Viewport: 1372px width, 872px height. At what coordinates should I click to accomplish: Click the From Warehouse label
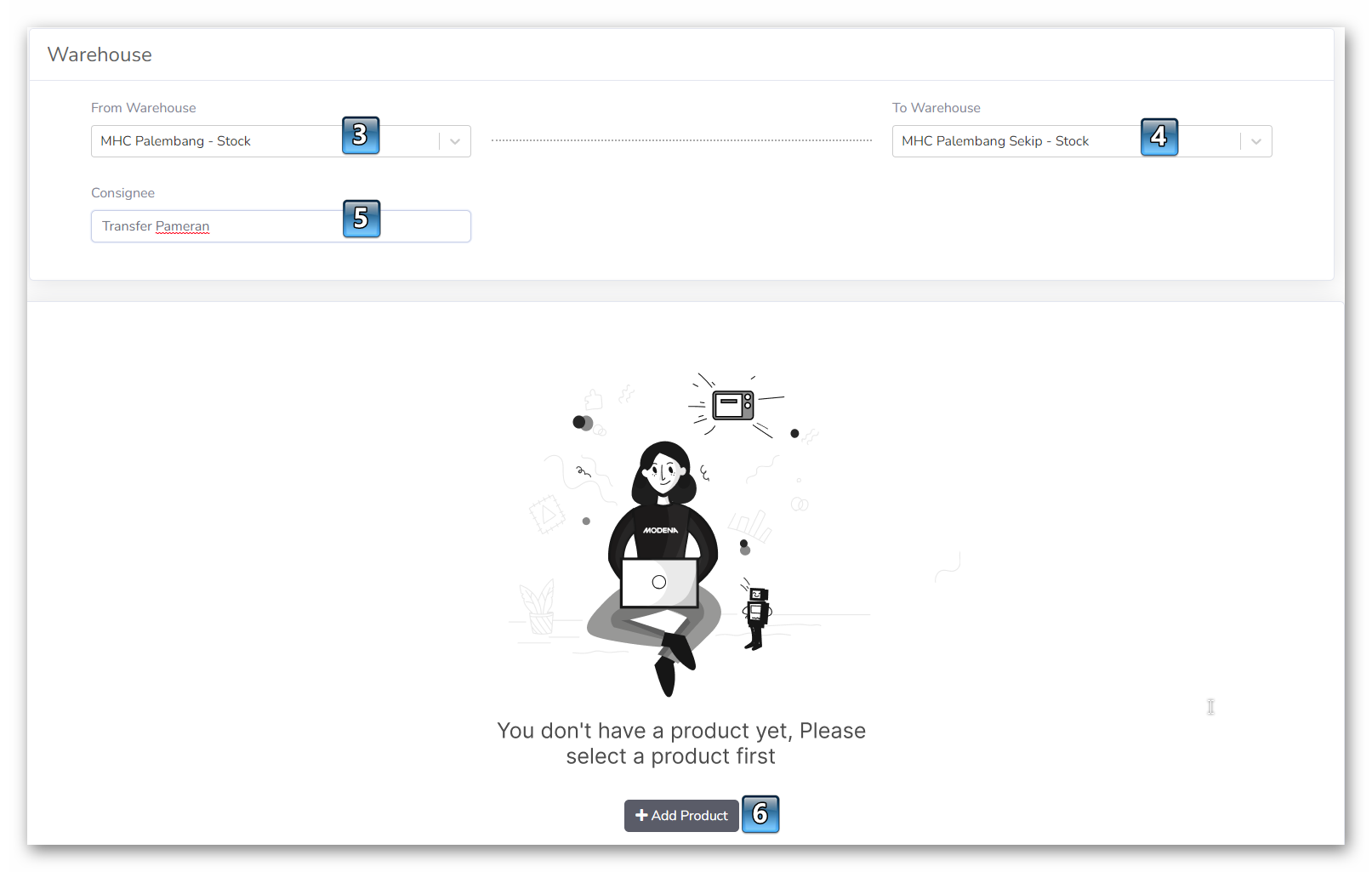[143, 108]
